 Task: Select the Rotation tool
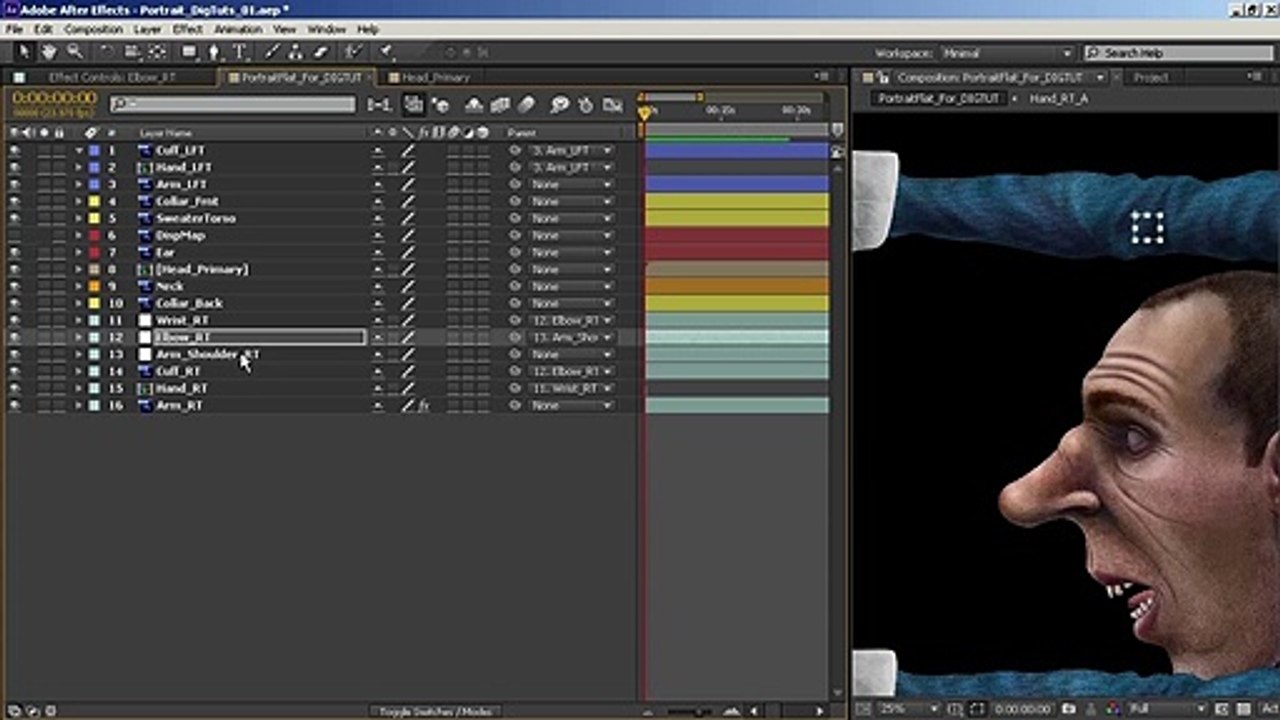pyautogui.click(x=107, y=52)
